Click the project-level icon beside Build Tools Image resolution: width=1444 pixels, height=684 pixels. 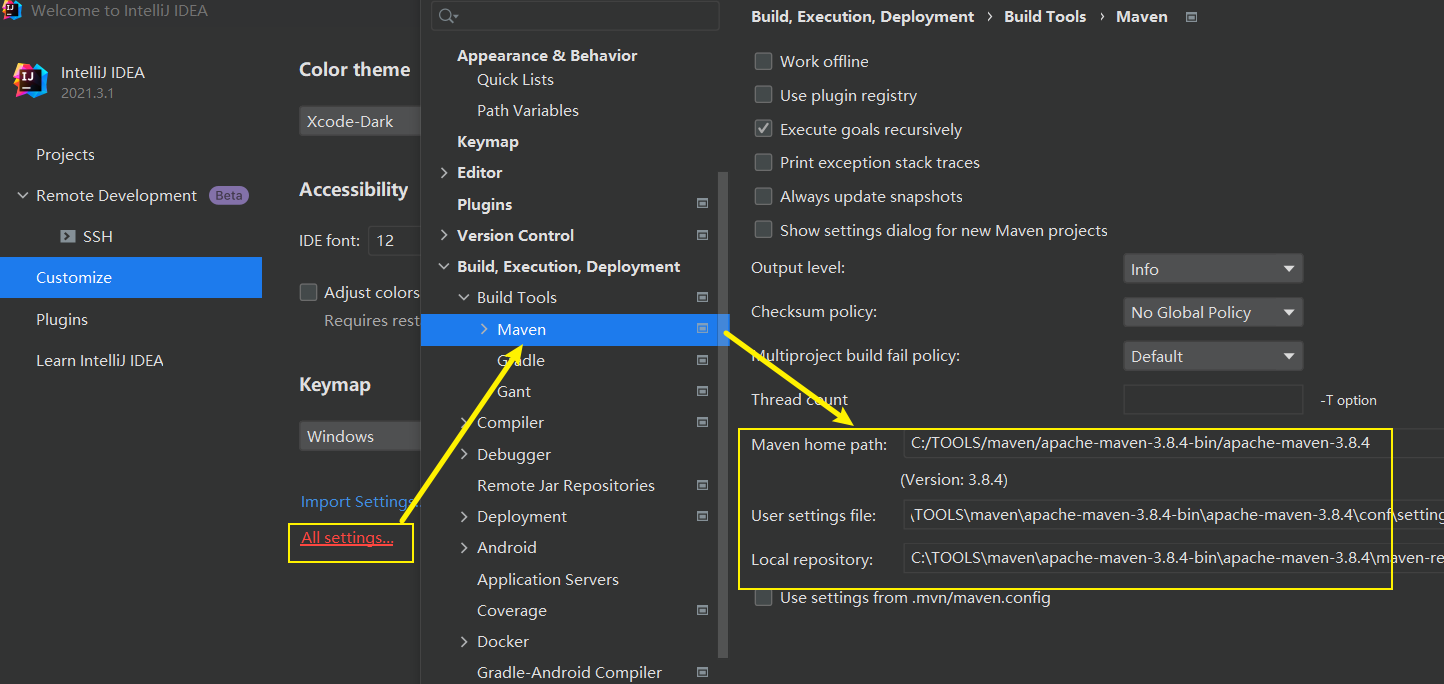coord(702,297)
